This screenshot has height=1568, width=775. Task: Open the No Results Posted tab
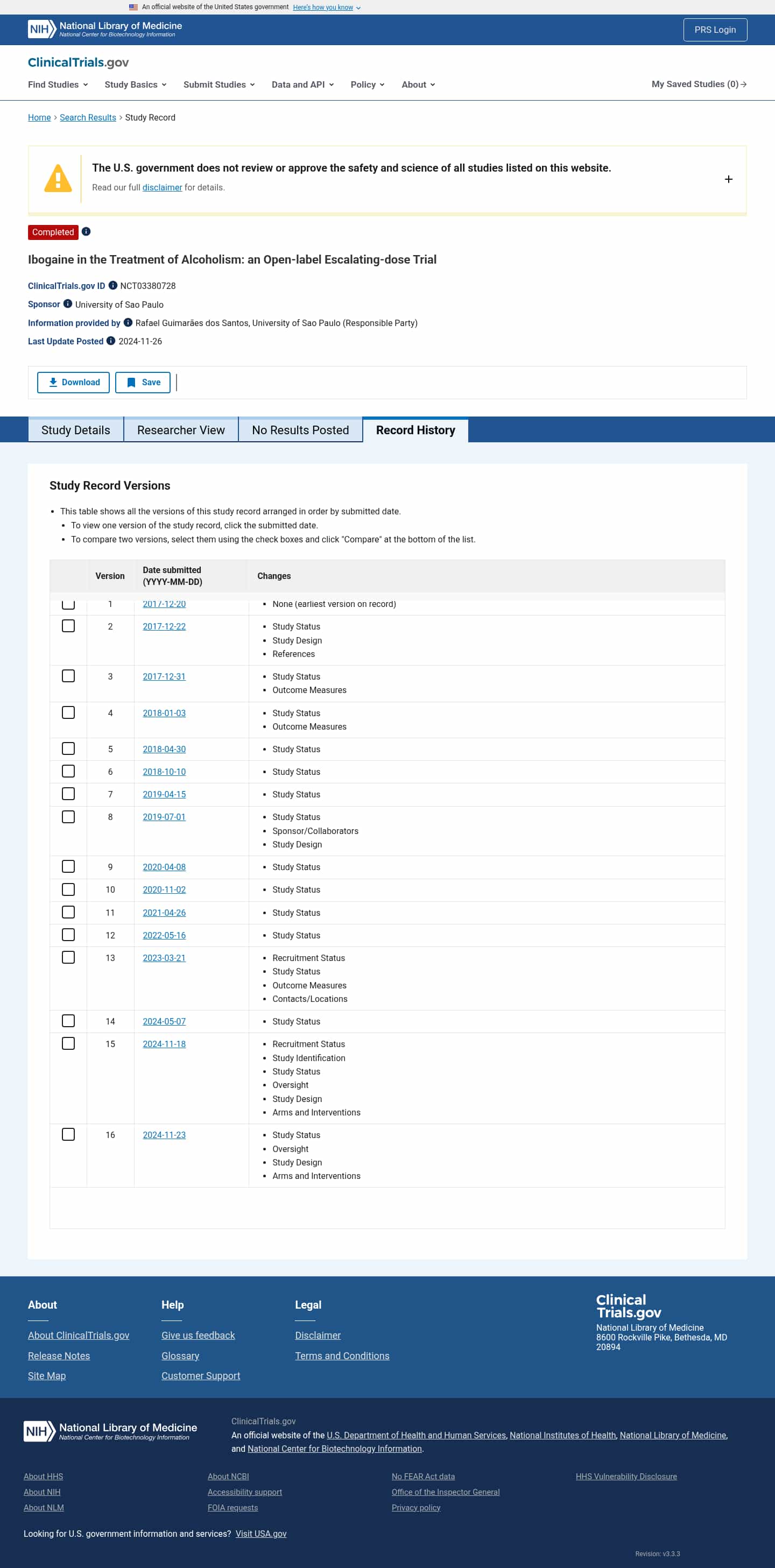tap(300, 430)
